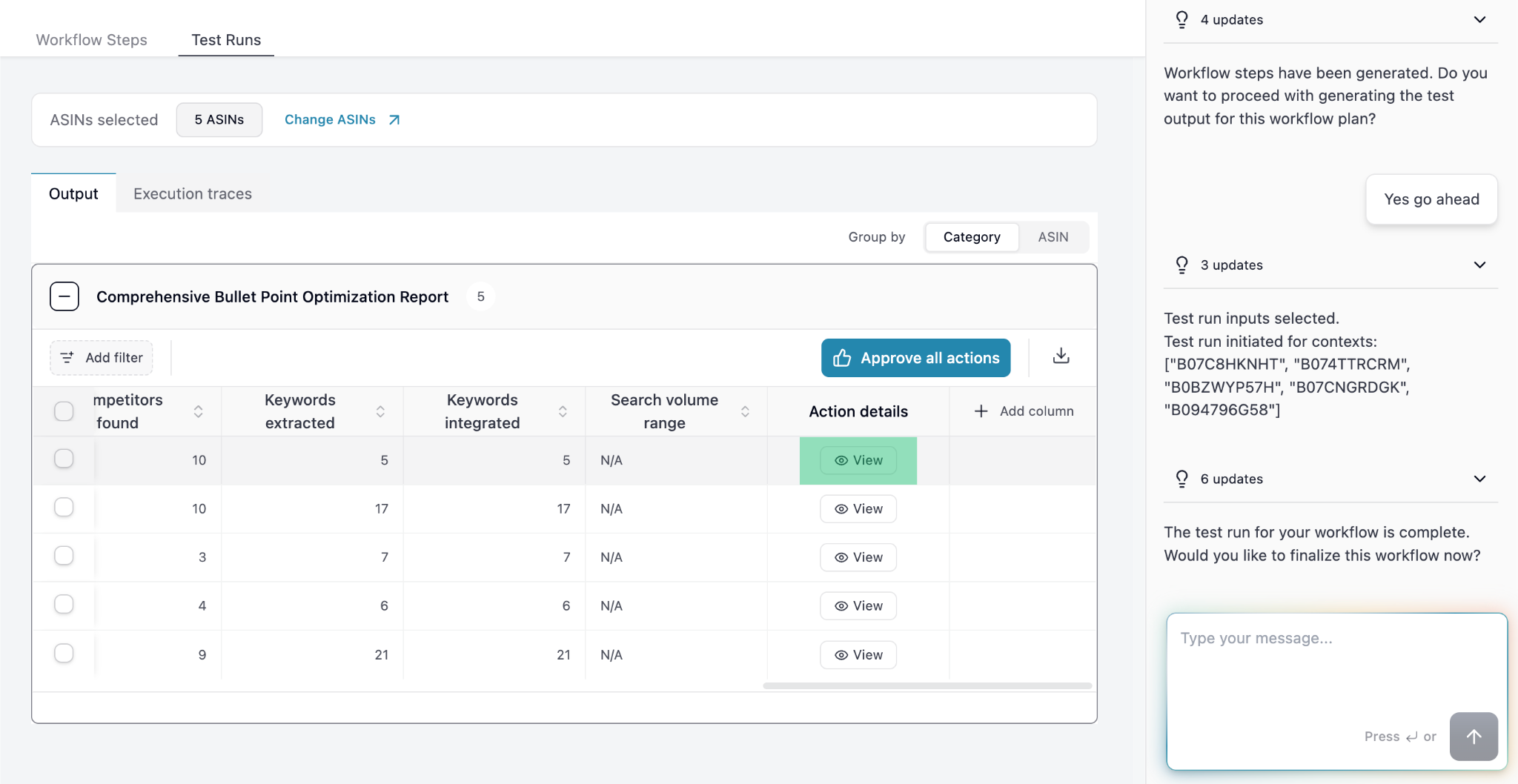Select the checkbox for the first table row
1518x784 pixels.
click(64, 458)
